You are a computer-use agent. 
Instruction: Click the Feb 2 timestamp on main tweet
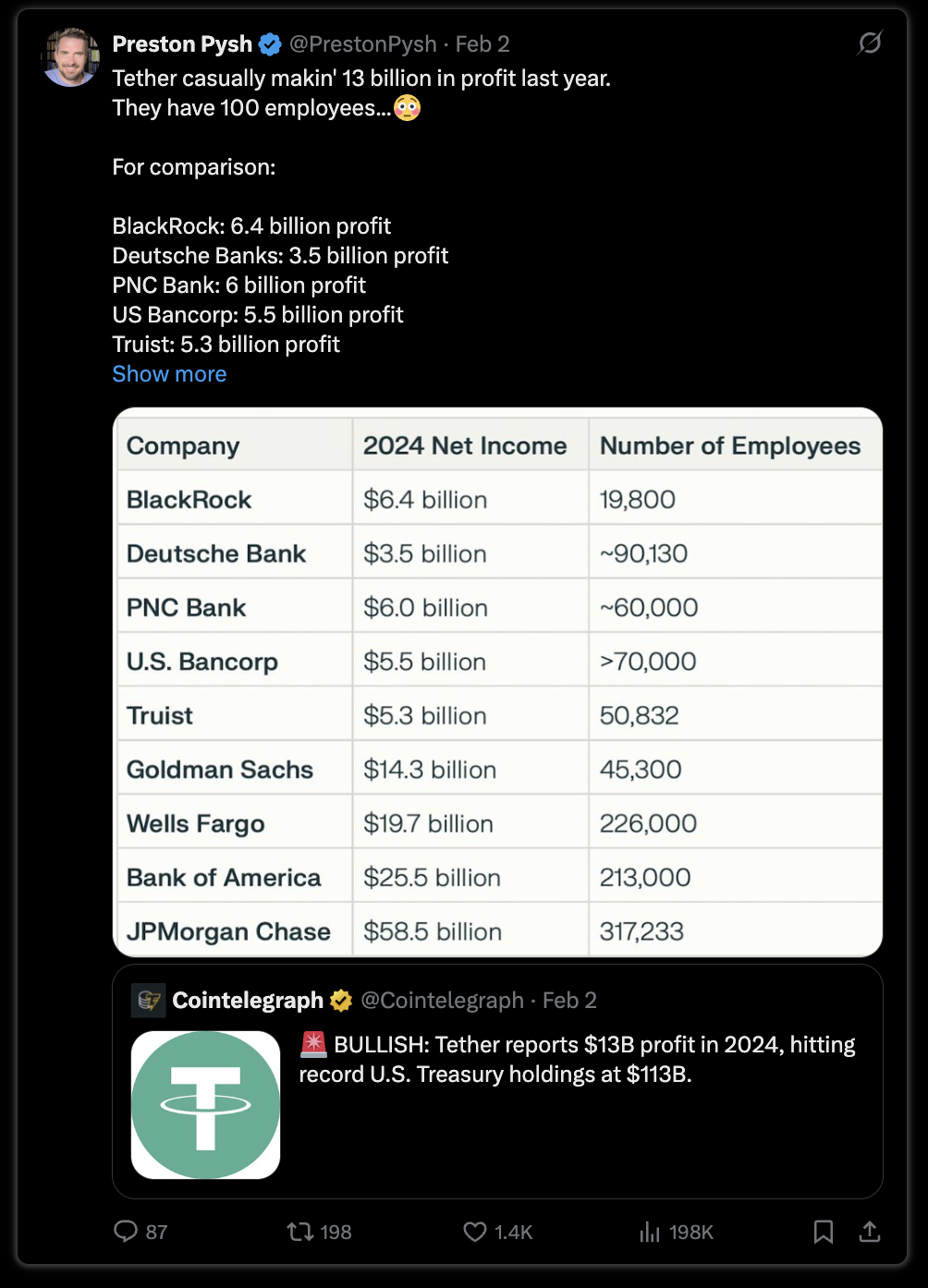[x=482, y=44]
